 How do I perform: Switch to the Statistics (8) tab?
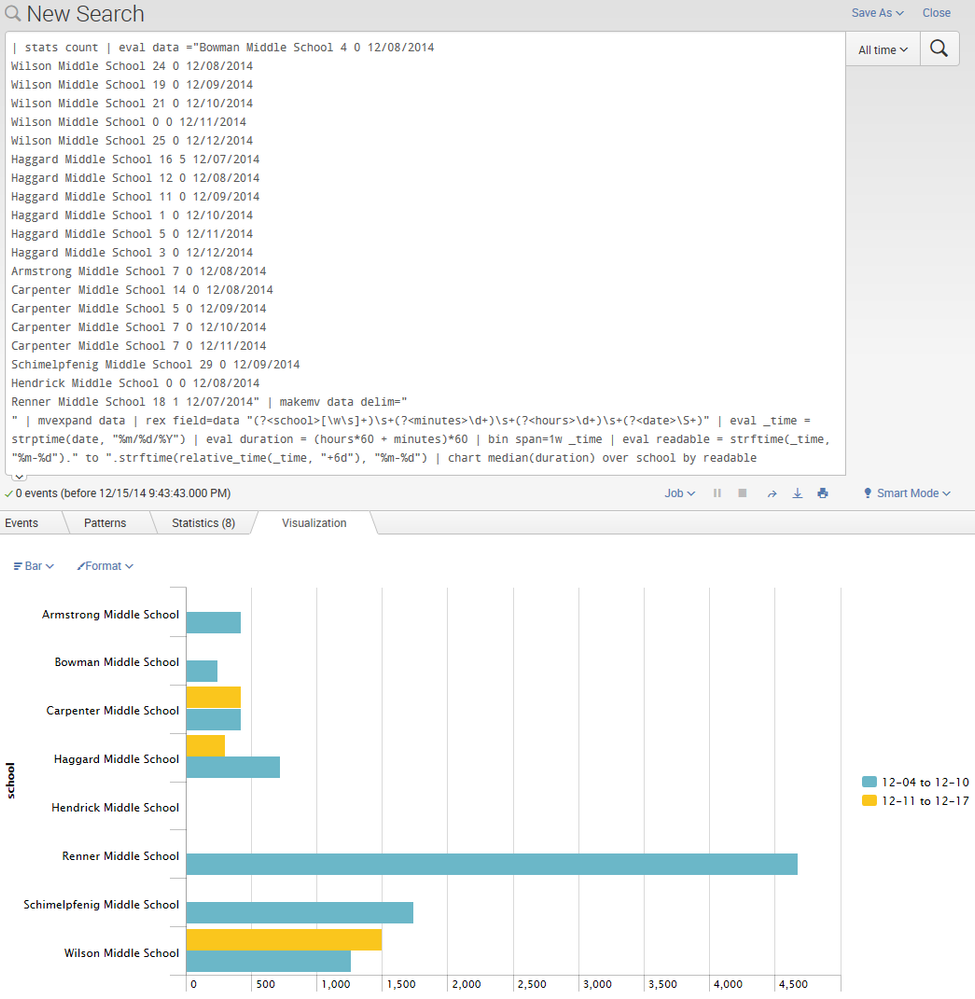click(x=203, y=523)
